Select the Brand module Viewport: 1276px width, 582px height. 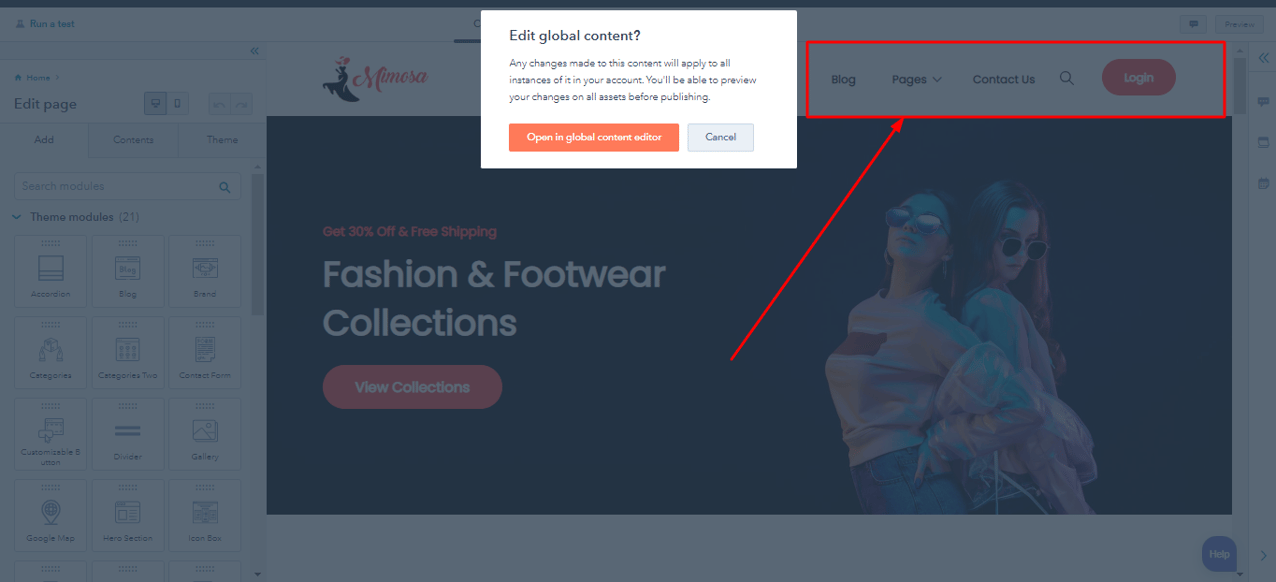click(x=205, y=271)
